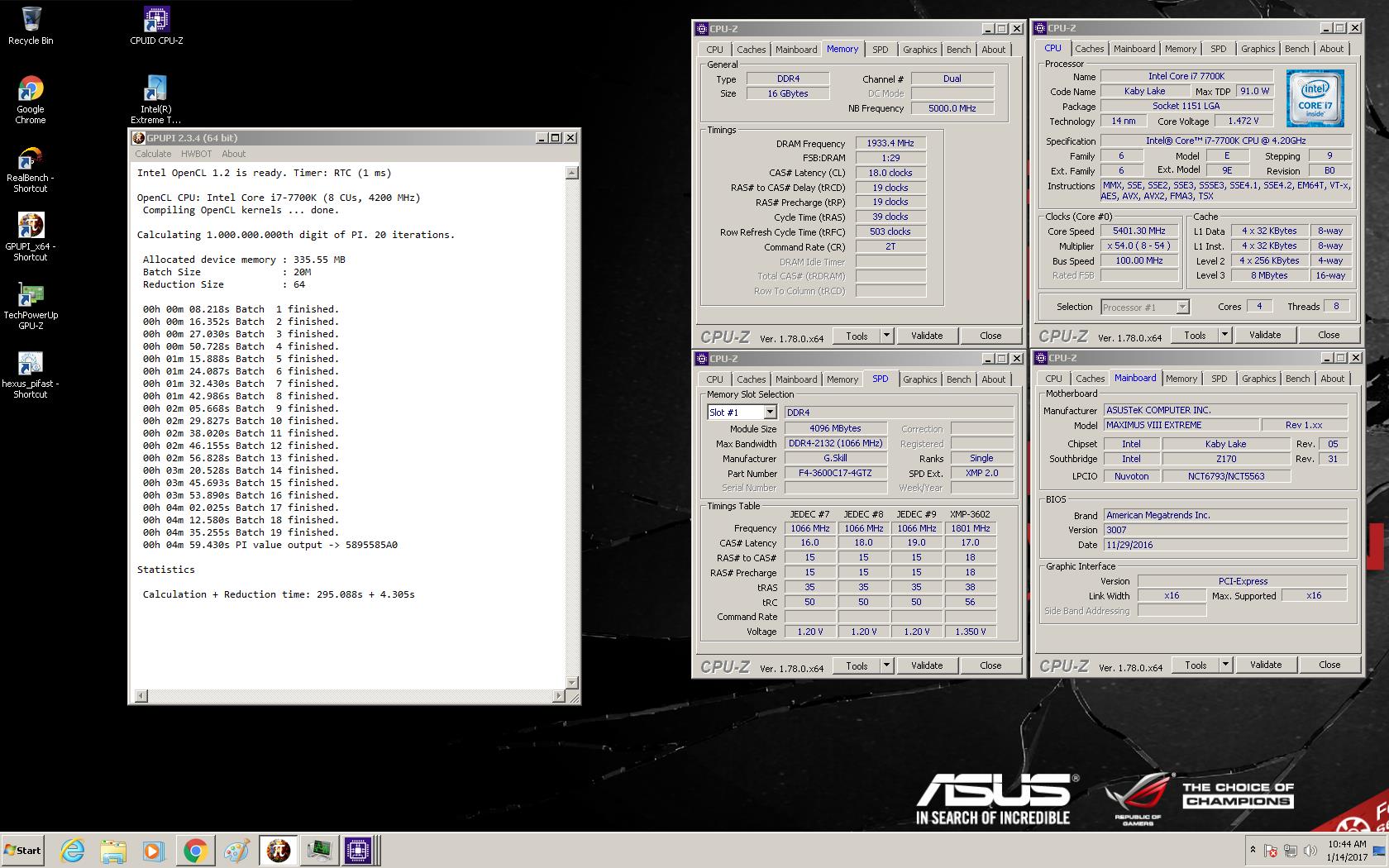Screen dimensions: 1389x868
Task: Switch to Graphics tab in the CPU-Z SPD window
Action: pyautogui.click(x=919, y=379)
